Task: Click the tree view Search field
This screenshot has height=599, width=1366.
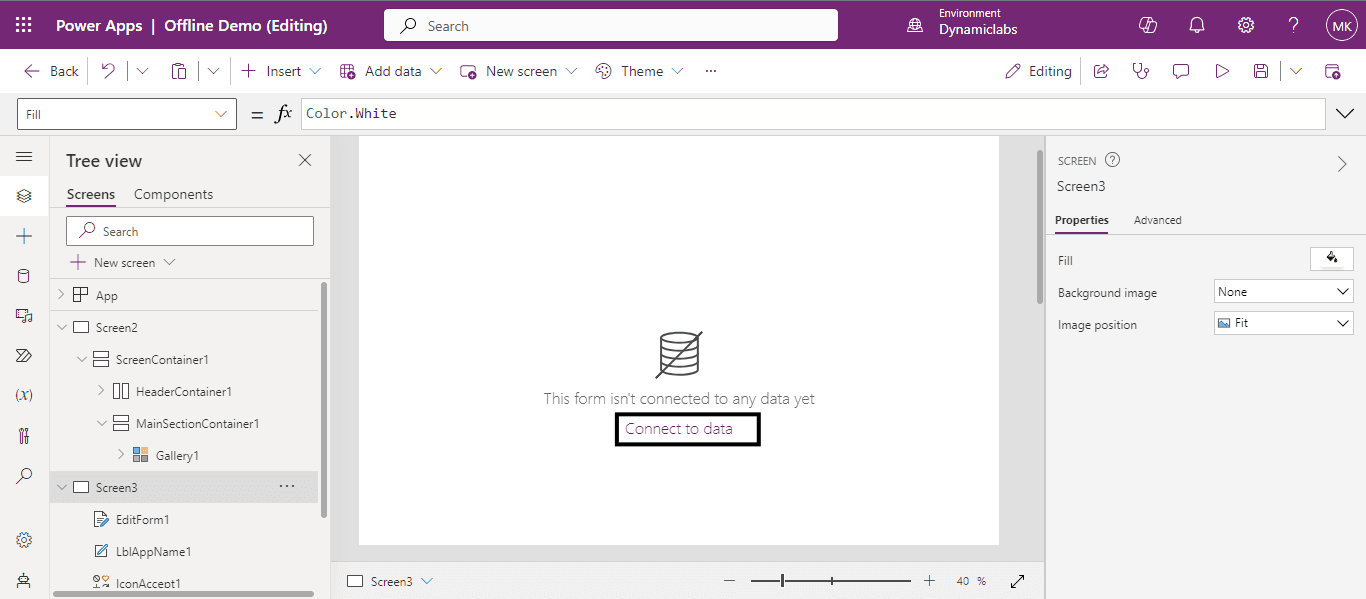Action: 190,231
